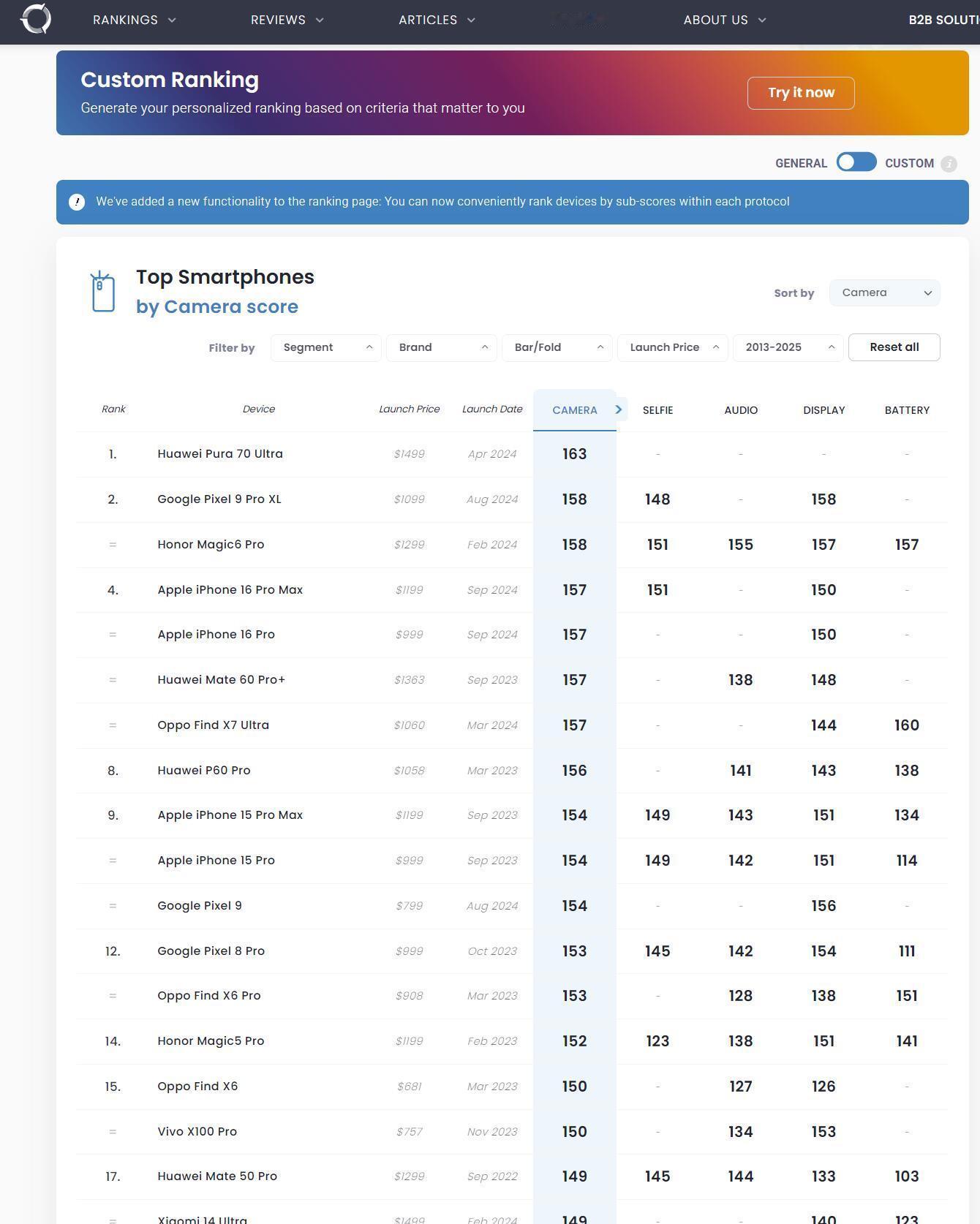Open the REVIEWS menu
The image size is (980, 1224).
click(x=287, y=20)
